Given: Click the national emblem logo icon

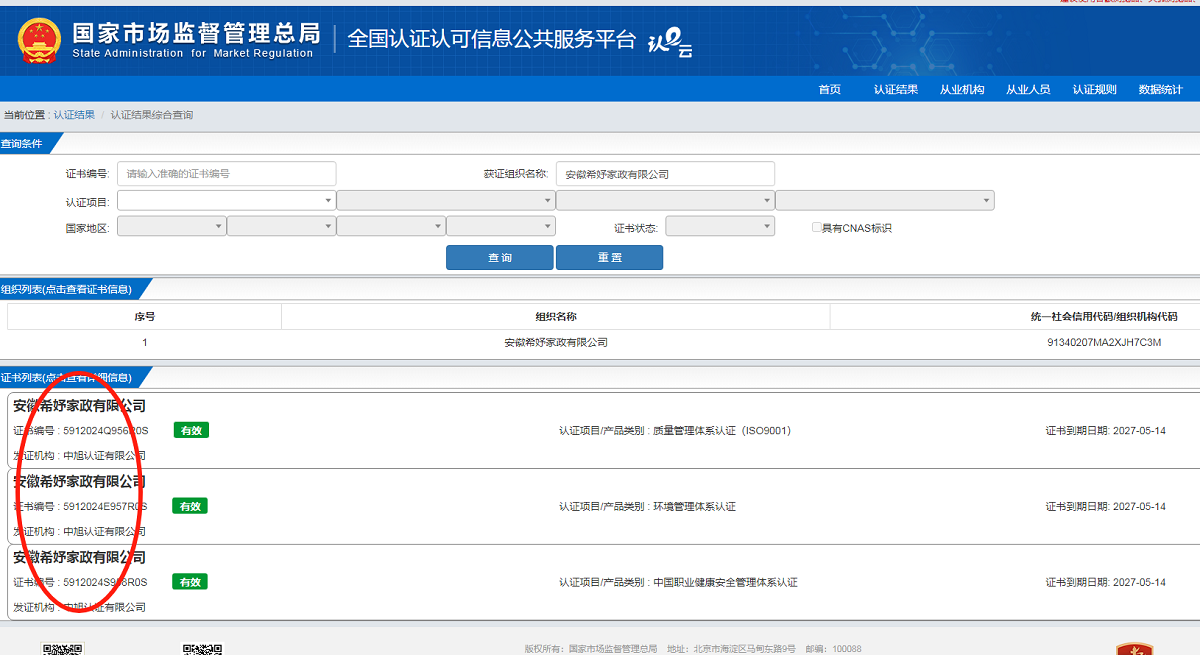Looking at the screenshot, I should coord(39,40).
